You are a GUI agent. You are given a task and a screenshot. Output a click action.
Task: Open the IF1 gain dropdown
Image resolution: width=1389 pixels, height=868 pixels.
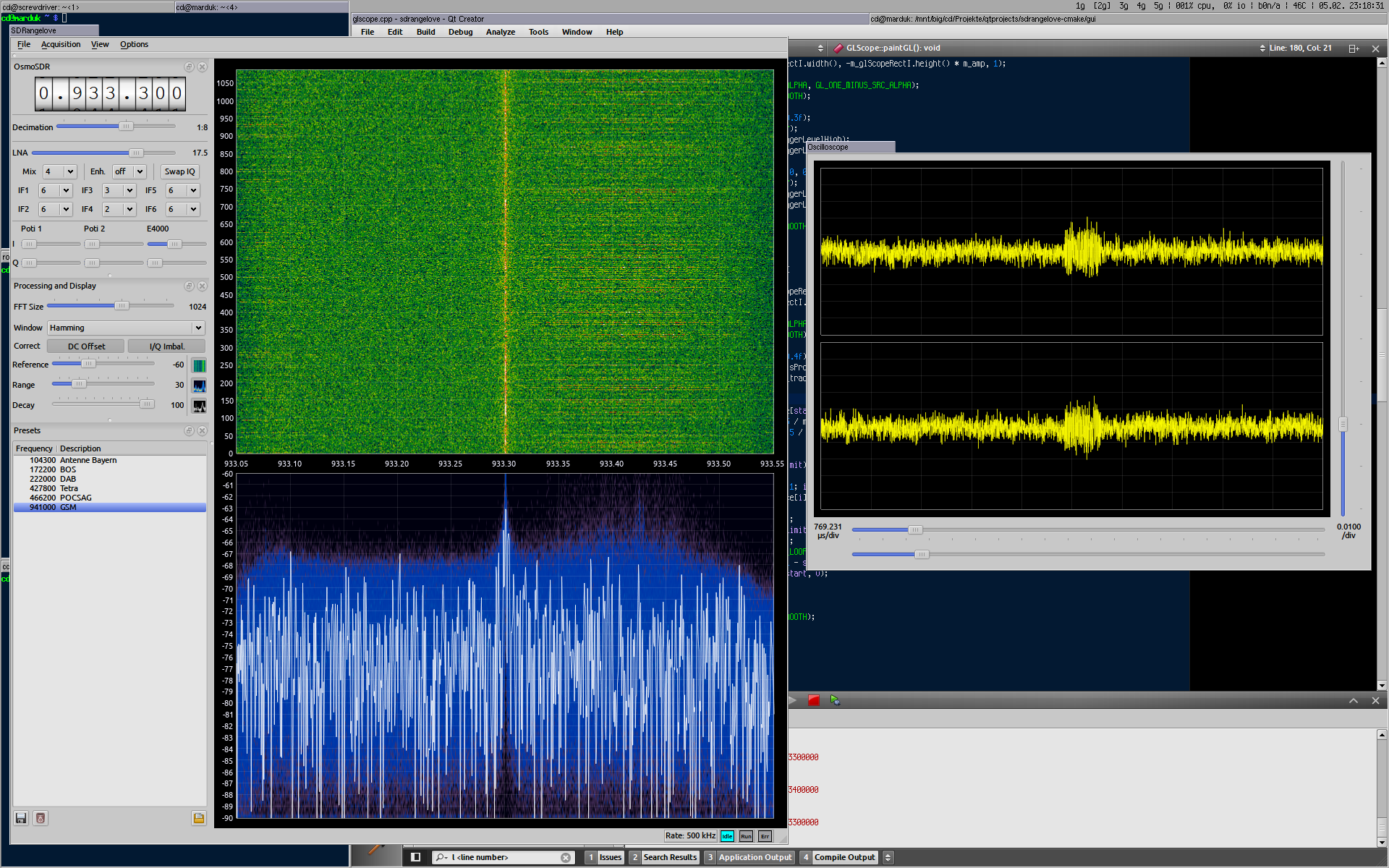click(55, 190)
